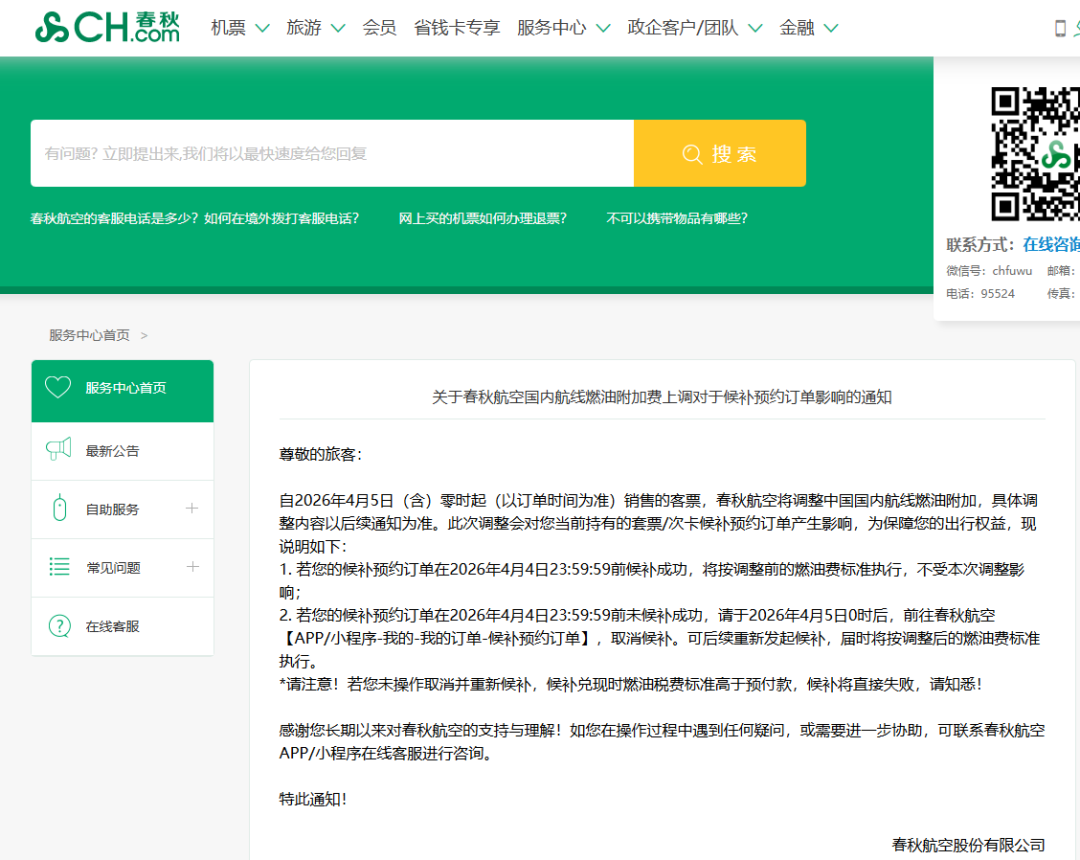Viewport: 1080px width, 860px height.
Task: Select 会员 in the navigation menu
Action: (378, 28)
